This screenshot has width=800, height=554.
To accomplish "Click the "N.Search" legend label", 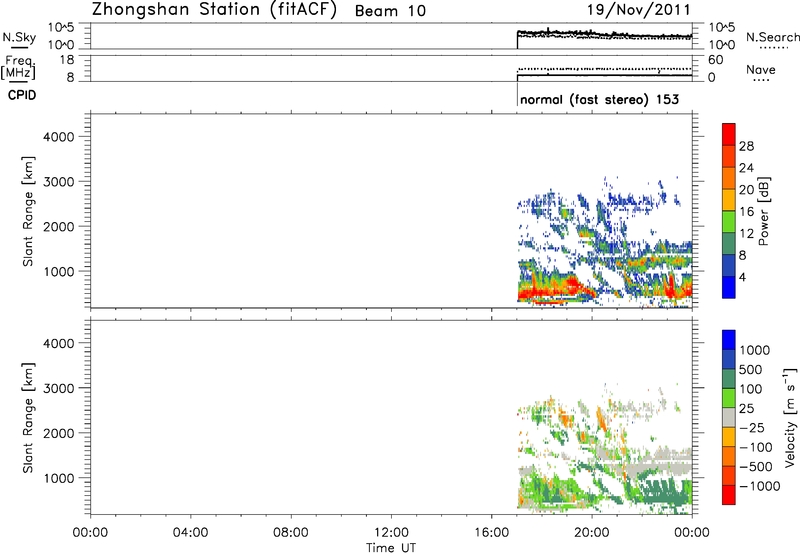I will coord(772,37).
